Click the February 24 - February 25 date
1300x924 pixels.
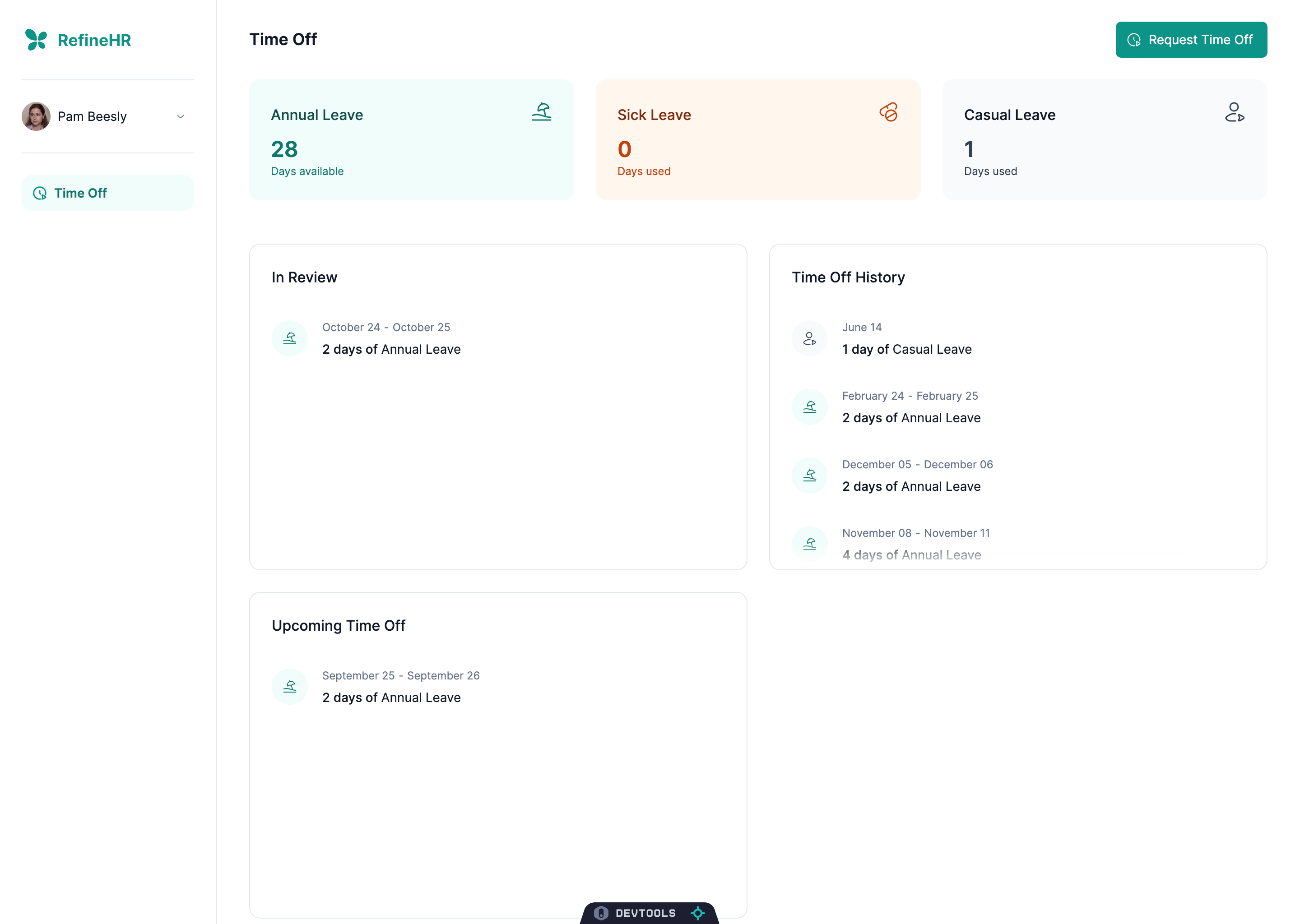coord(910,396)
